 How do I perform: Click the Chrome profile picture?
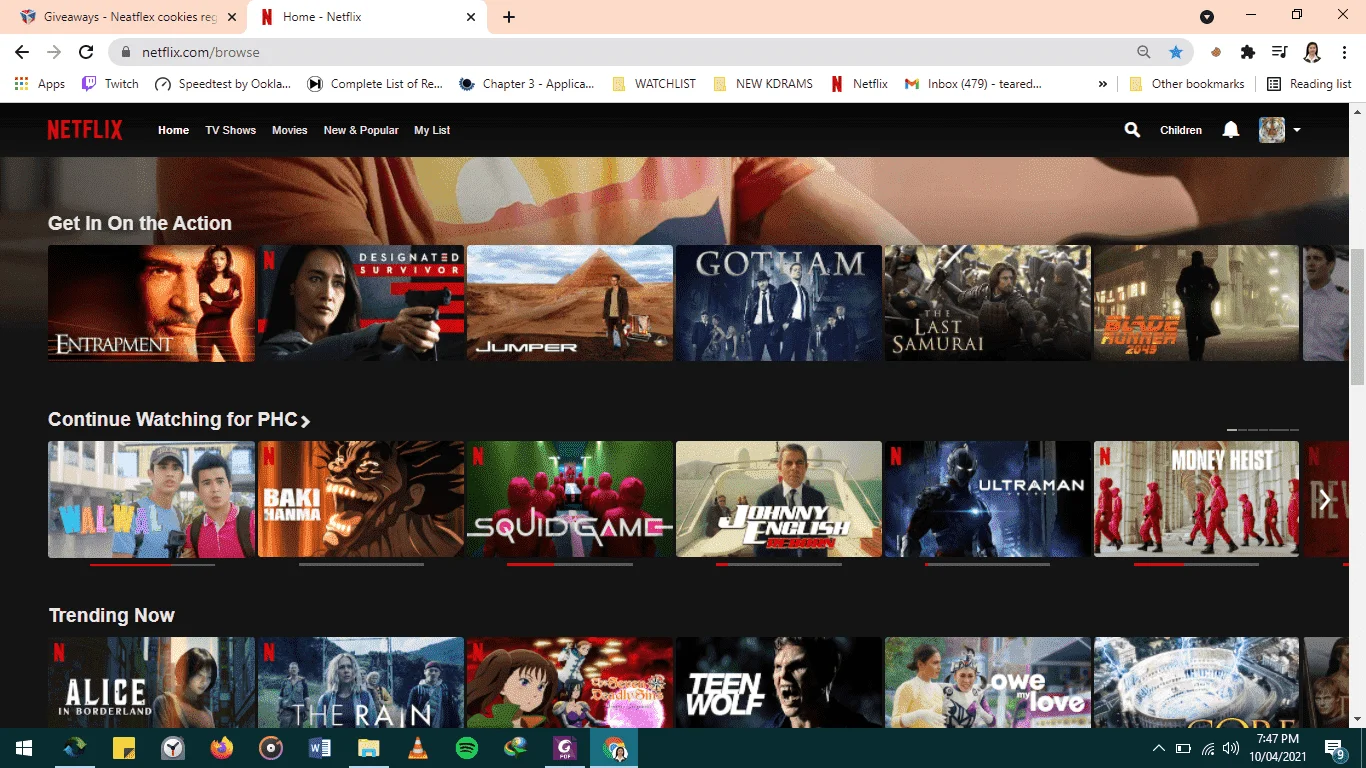coord(1312,52)
